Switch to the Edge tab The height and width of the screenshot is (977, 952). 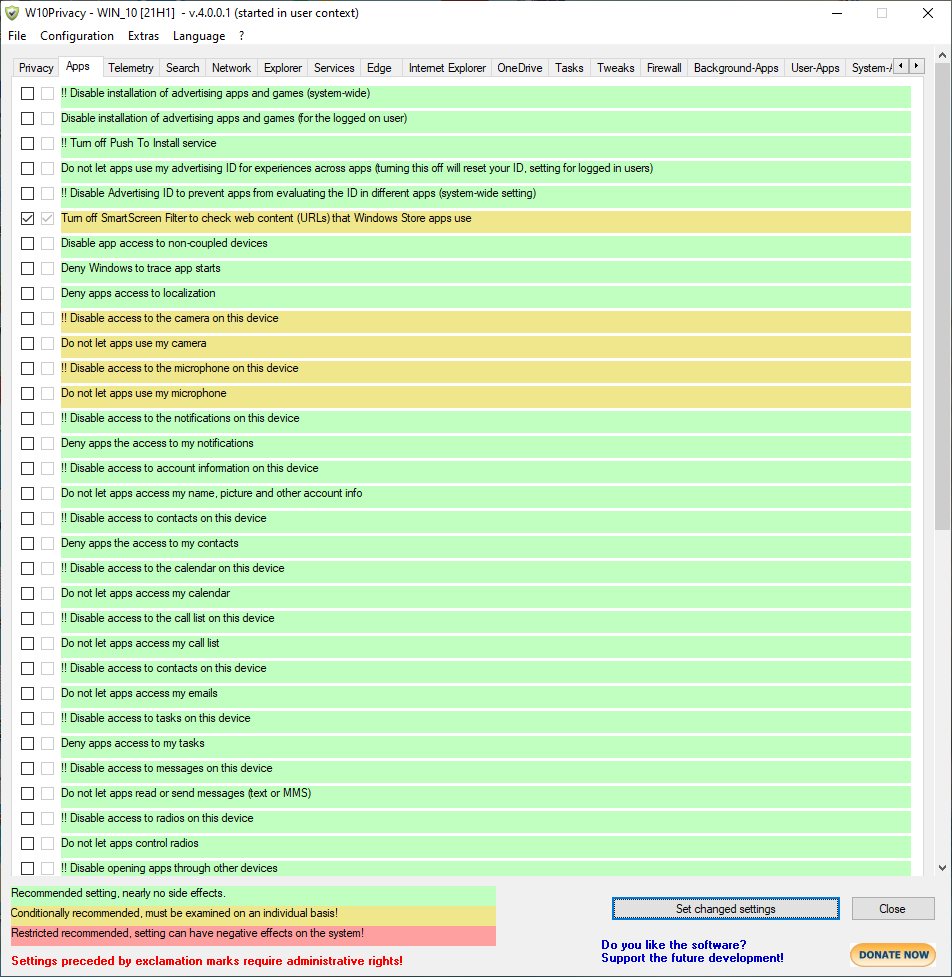click(379, 68)
